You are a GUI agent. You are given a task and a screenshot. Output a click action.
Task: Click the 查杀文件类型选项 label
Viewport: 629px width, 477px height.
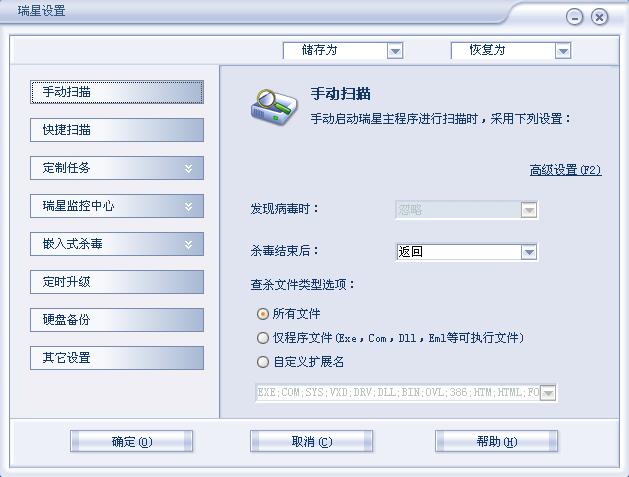[x=302, y=285]
